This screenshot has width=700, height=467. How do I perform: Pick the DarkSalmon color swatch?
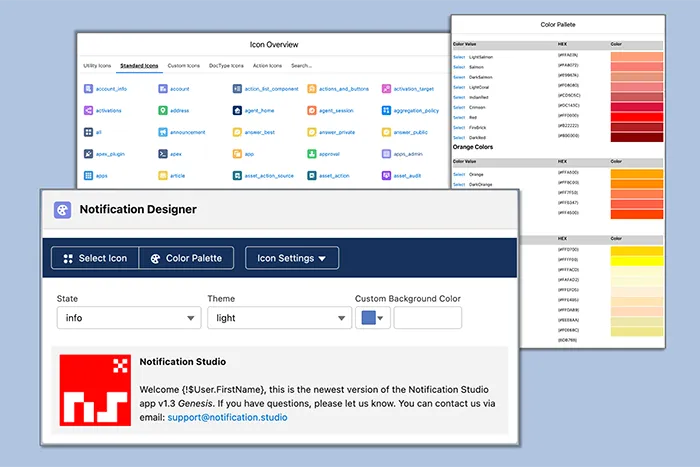click(637, 77)
